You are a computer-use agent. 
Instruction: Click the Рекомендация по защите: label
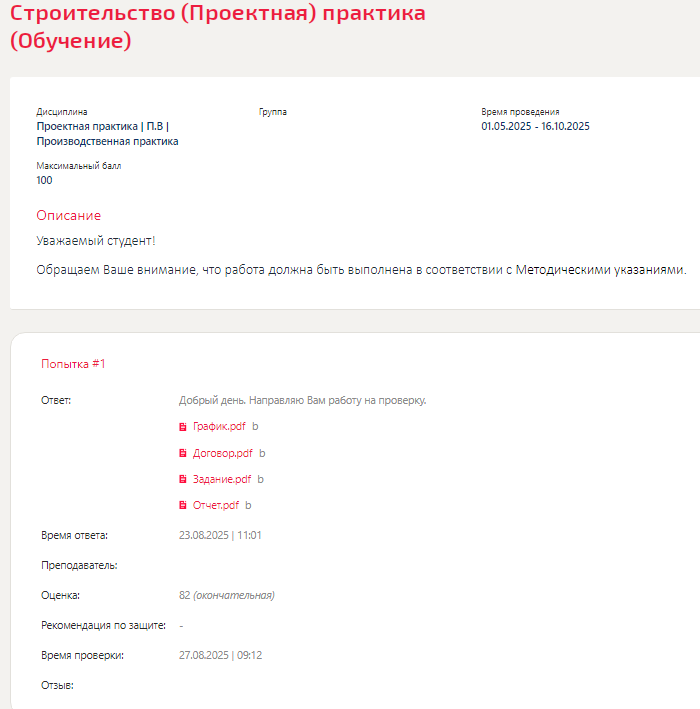104,625
